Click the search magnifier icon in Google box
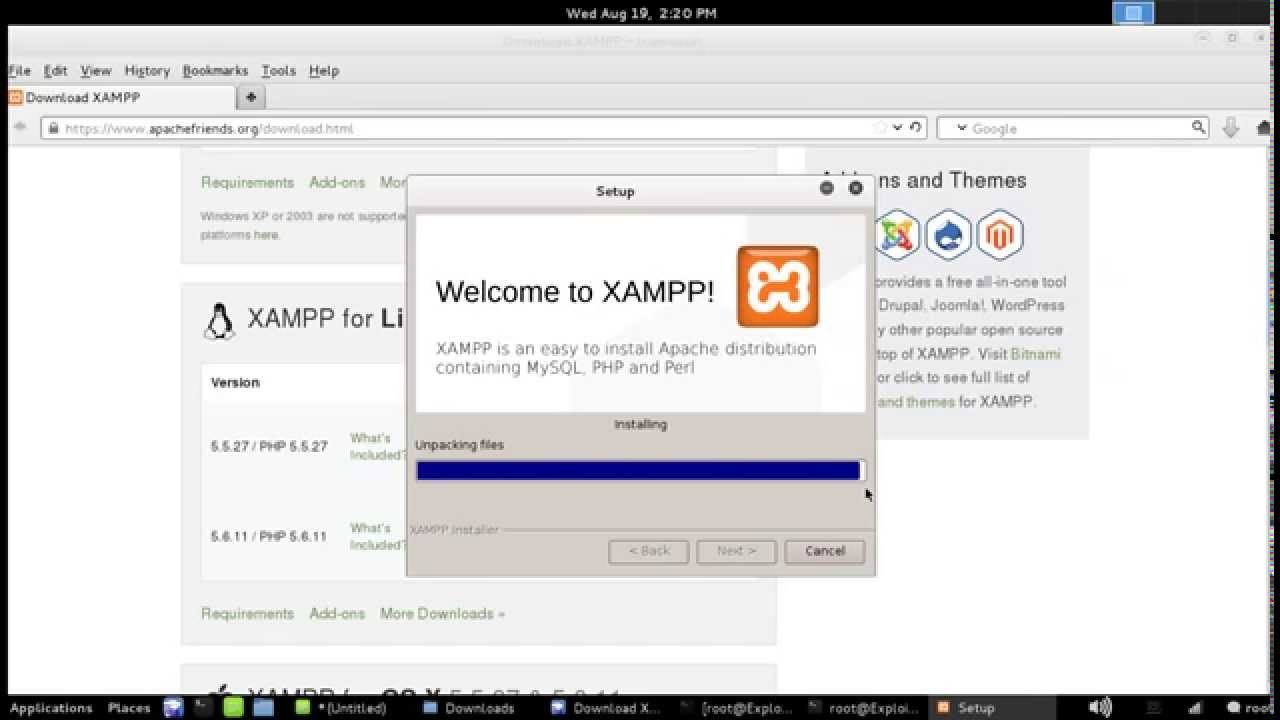The image size is (1280, 720). 1198,127
